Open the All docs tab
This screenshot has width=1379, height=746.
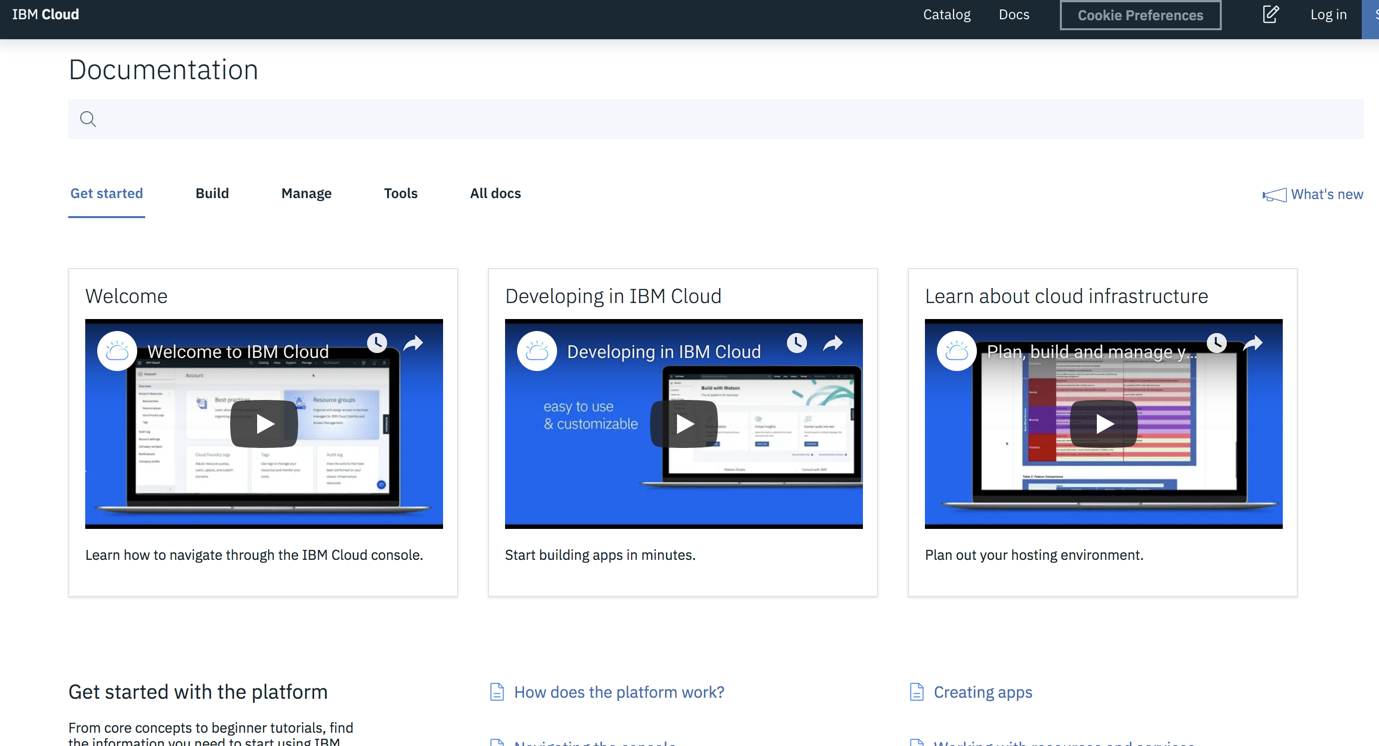pyautogui.click(x=495, y=193)
